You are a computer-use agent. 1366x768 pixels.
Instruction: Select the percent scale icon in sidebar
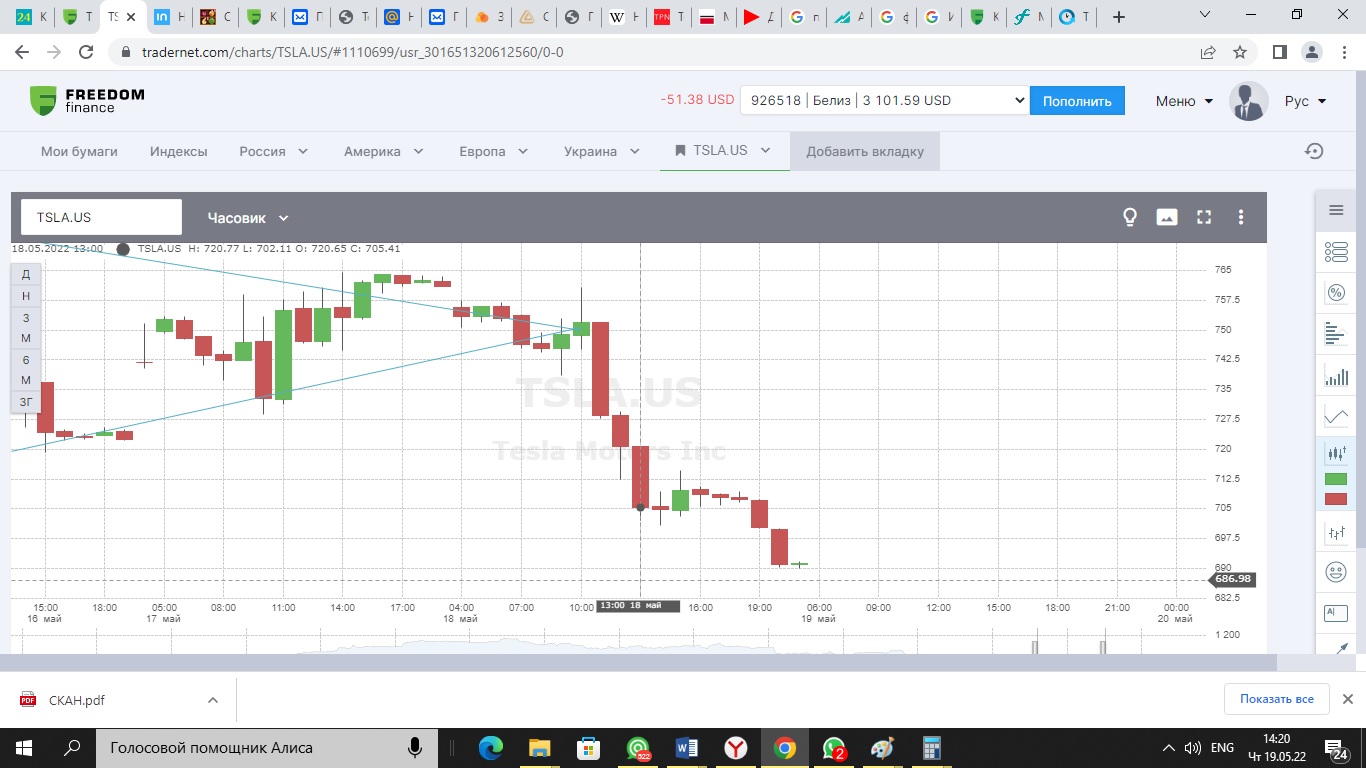1336,293
